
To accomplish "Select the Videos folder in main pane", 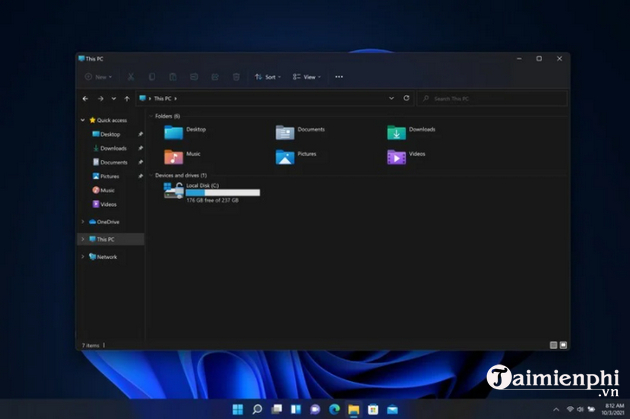I will [406, 157].
